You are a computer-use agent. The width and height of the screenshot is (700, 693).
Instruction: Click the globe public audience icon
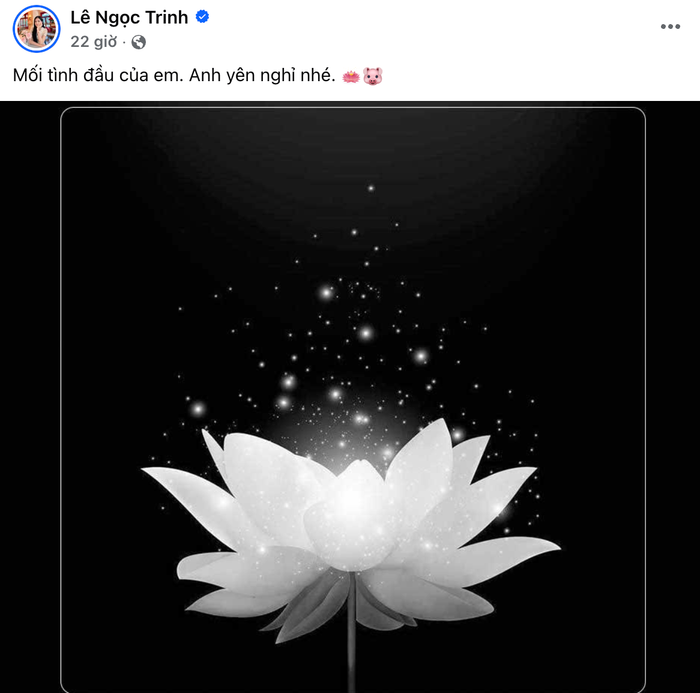click(x=138, y=42)
